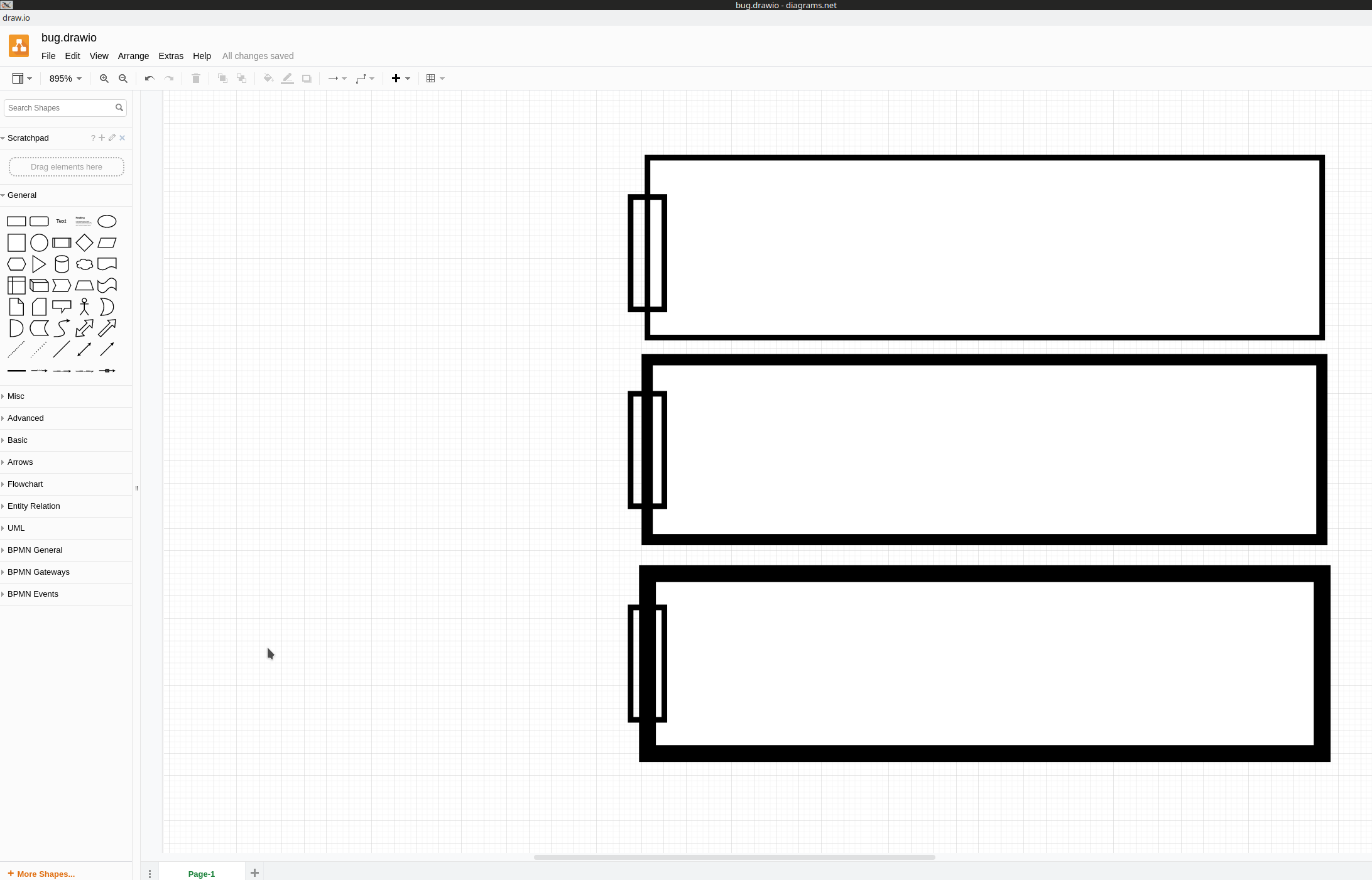Click the To Back icon
The image size is (1372, 880).
(241, 79)
